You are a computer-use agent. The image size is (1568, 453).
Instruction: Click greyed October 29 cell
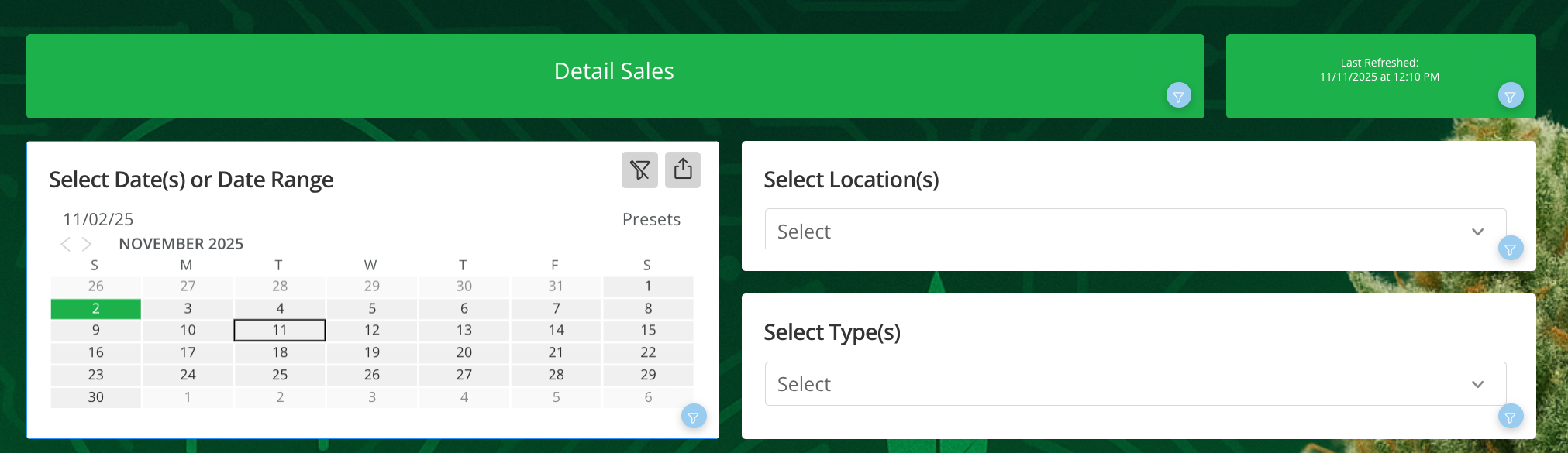372,286
